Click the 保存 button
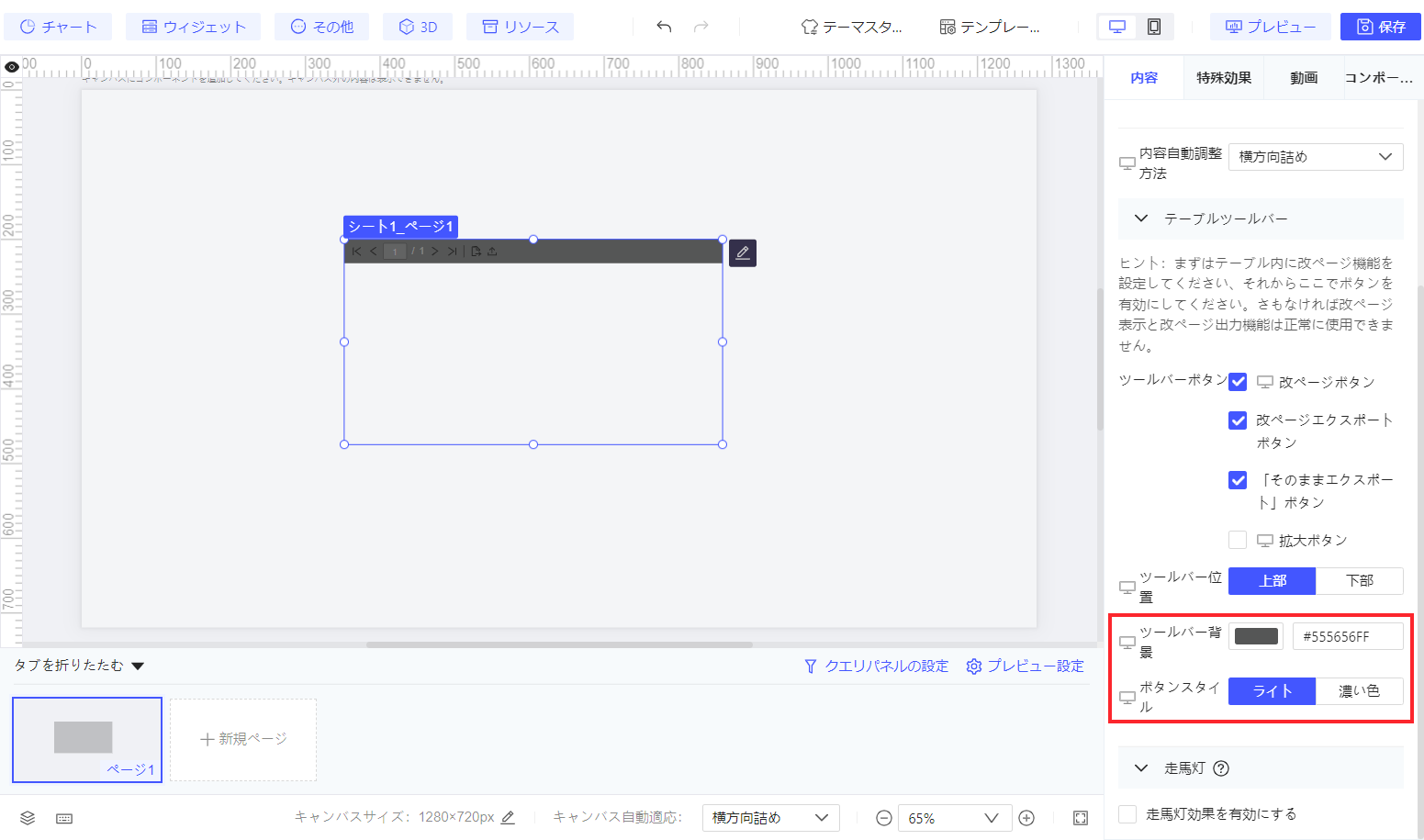 pyautogui.click(x=1381, y=27)
